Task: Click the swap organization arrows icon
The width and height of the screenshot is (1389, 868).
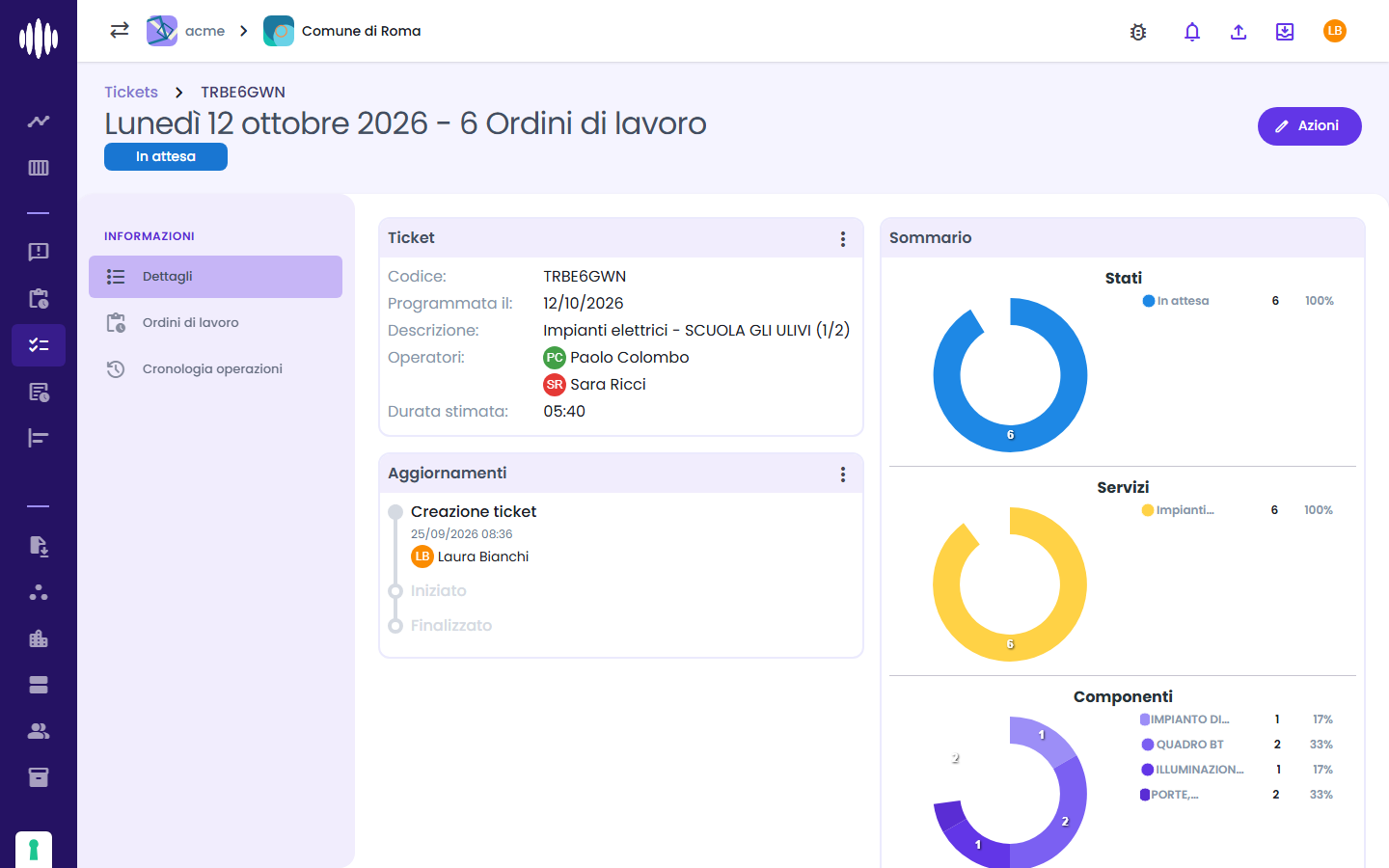Action: click(120, 31)
